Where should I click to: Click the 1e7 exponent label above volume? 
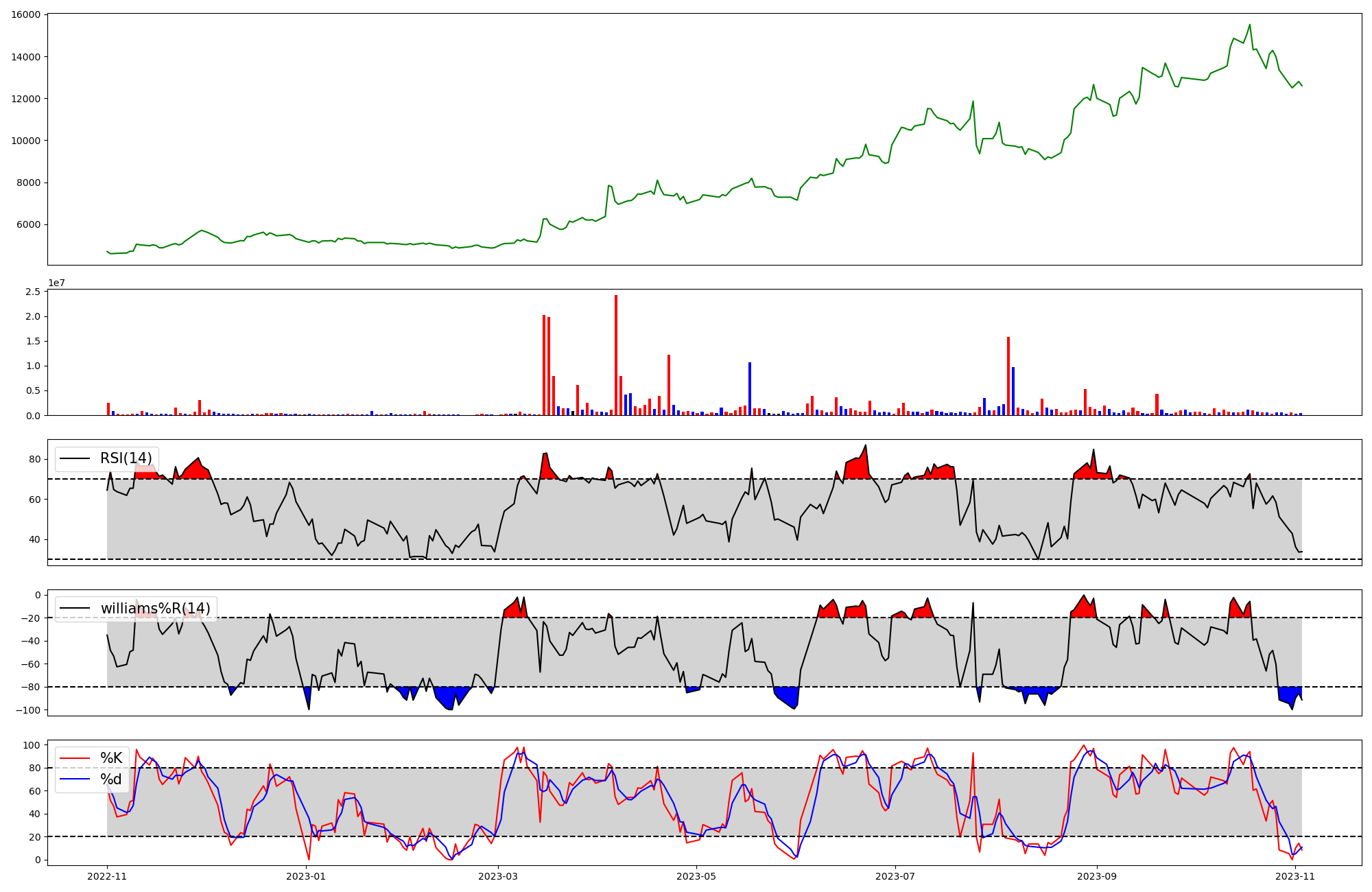click(x=56, y=283)
